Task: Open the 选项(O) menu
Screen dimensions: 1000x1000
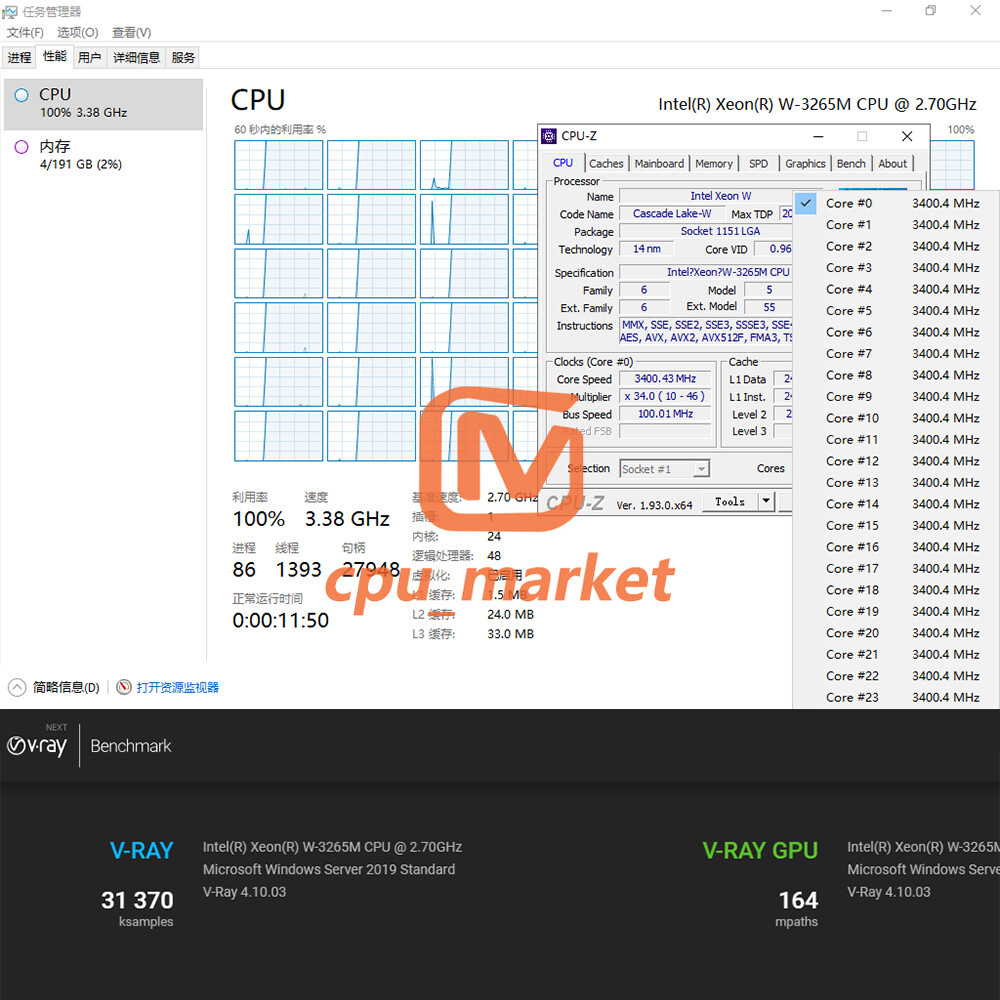Action: point(78,33)
